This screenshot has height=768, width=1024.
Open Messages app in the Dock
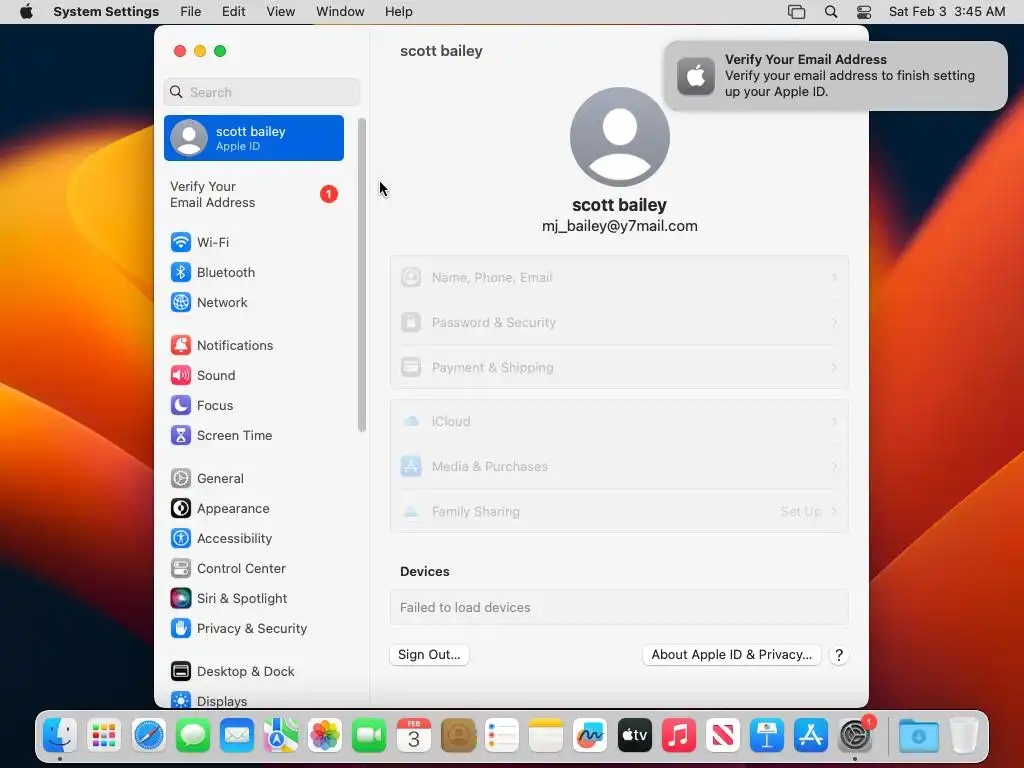(193, 735)
